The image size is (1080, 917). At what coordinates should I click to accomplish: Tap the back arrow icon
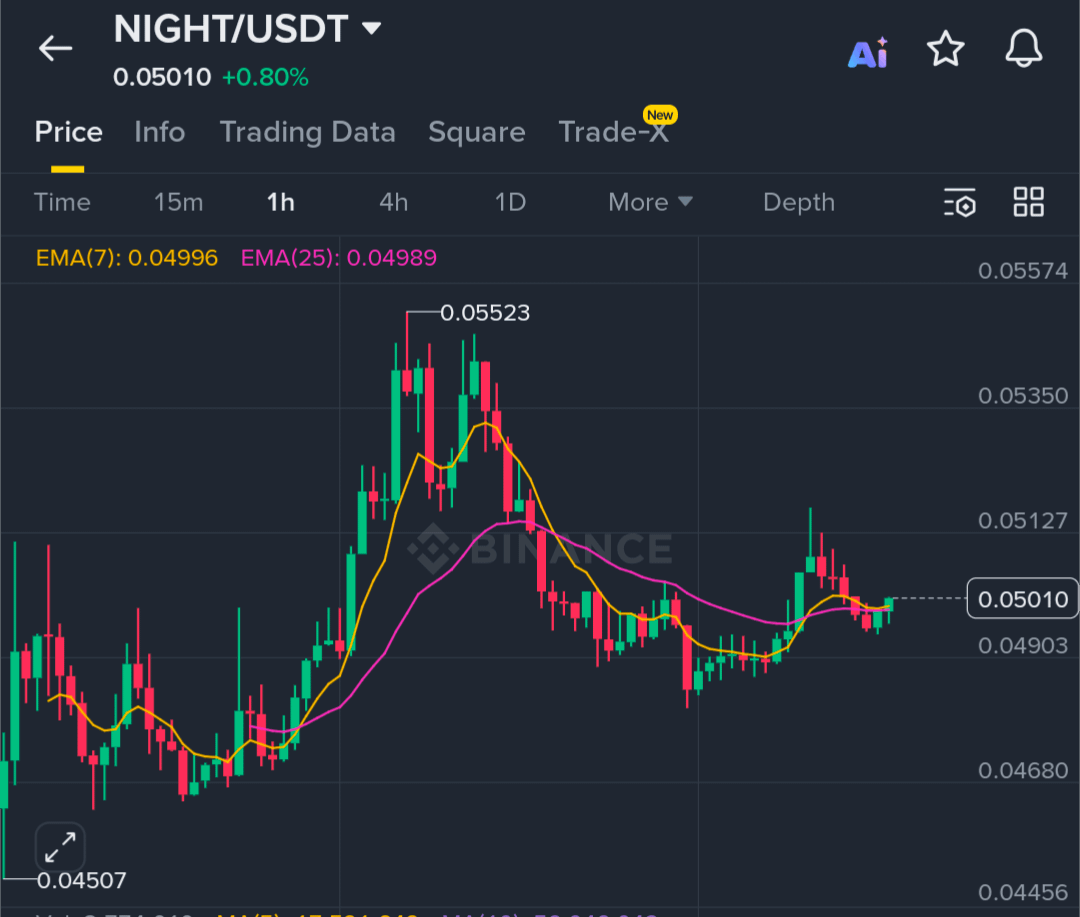tap(55, 48)
